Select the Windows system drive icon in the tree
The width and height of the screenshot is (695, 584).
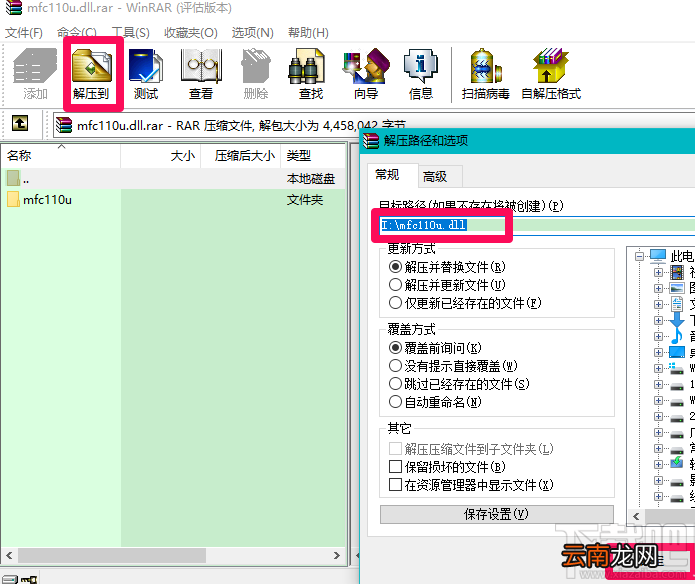(x=676, y=368)
